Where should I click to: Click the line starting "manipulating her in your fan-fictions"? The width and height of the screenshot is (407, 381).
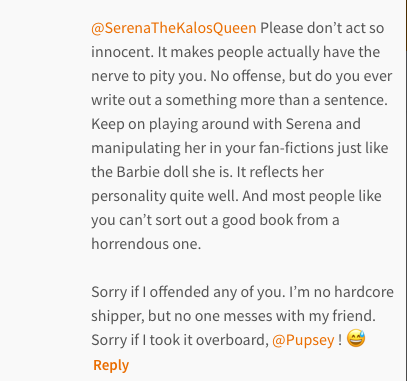240,148
